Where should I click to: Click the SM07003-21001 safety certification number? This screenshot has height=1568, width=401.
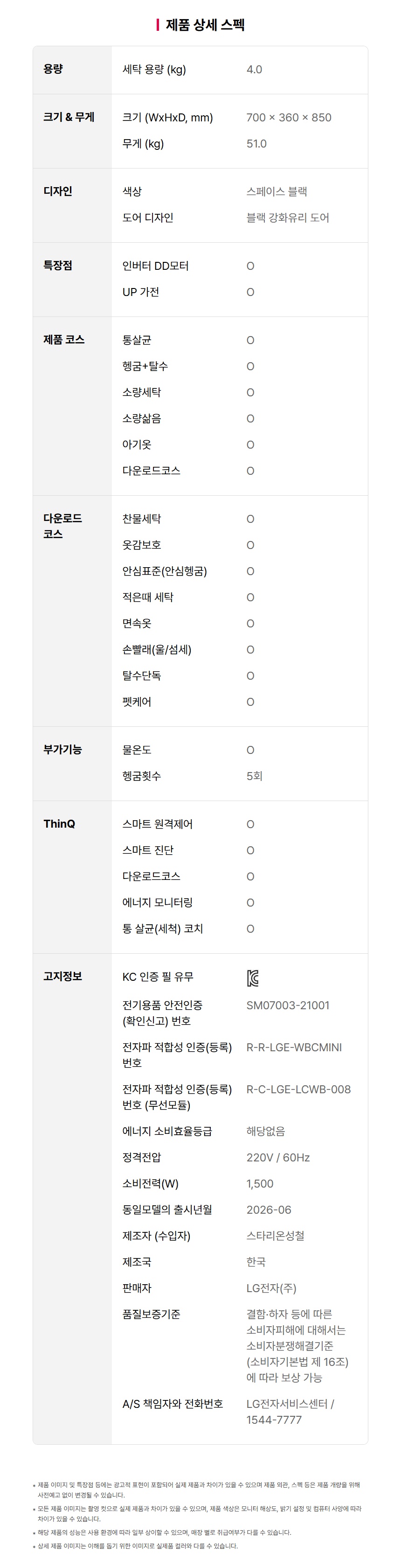pos(287,1005)
